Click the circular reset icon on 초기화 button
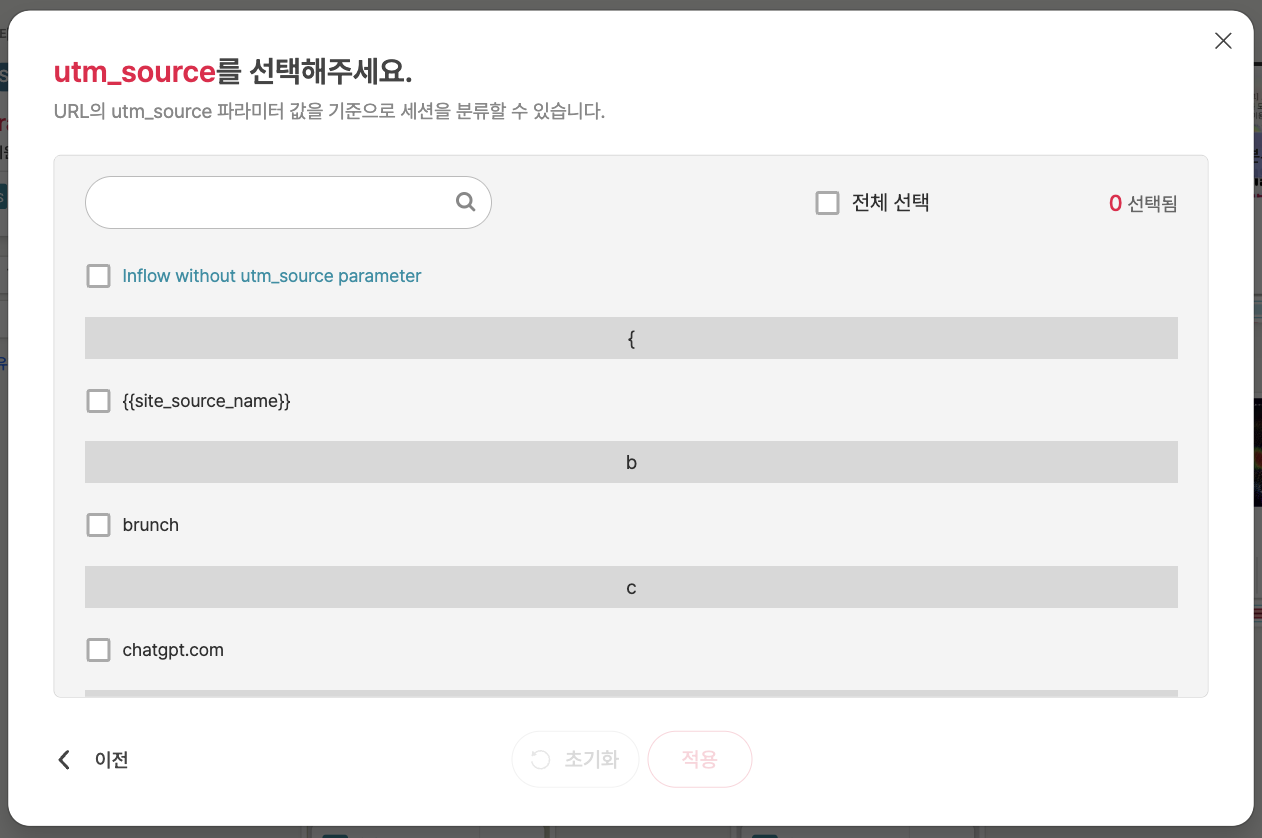 (541, 759)
